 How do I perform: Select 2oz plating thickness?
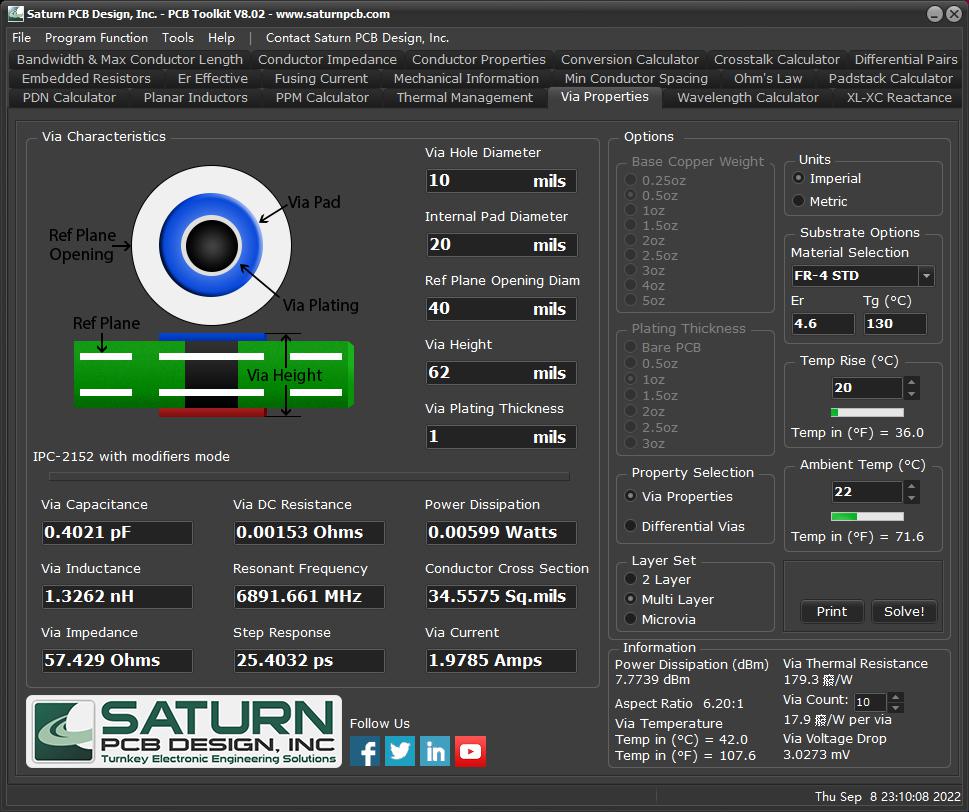[x=645, y=411]
